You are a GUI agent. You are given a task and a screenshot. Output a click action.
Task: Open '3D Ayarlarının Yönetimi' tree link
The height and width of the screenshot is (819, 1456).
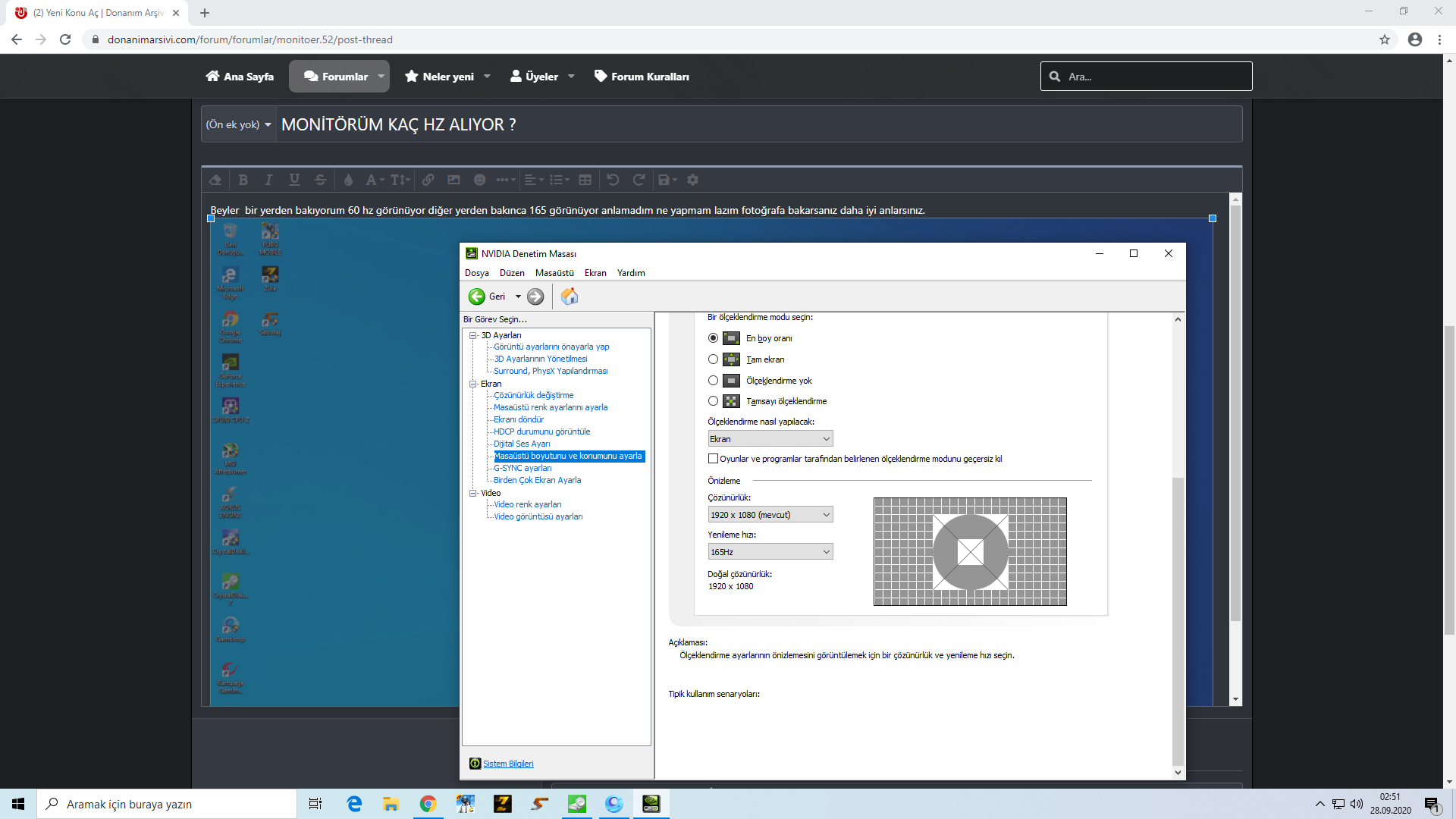tap(541, 359)
